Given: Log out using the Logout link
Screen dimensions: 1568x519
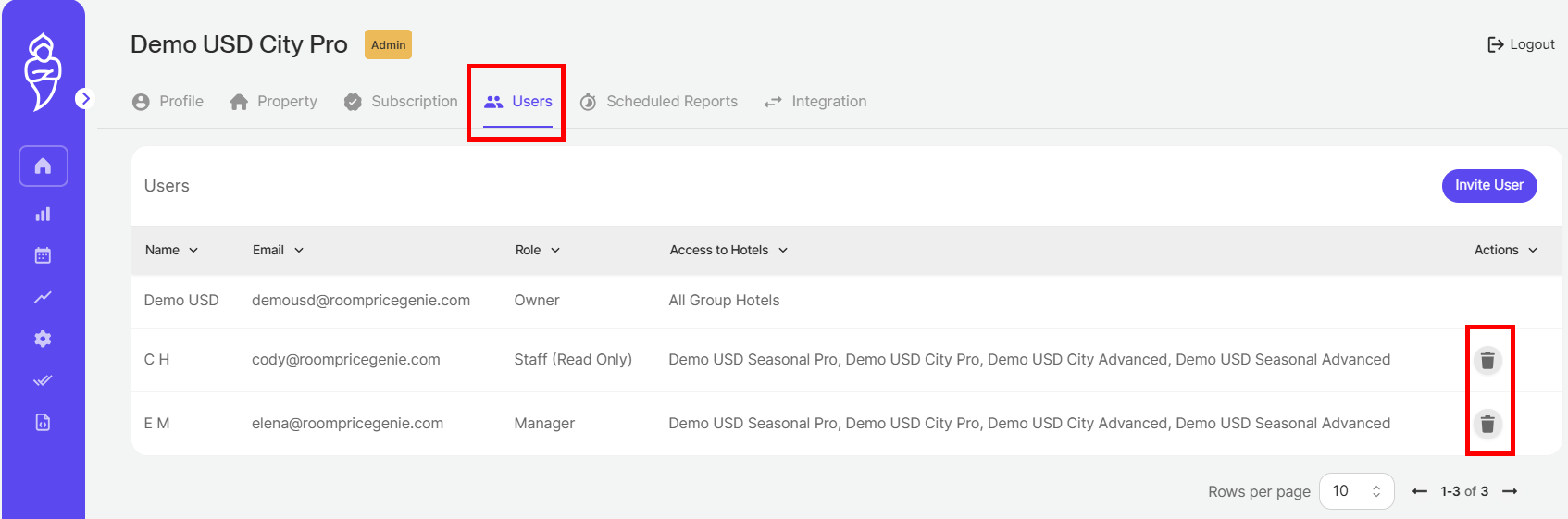Looking at the screenshot, I should 1521,44.
